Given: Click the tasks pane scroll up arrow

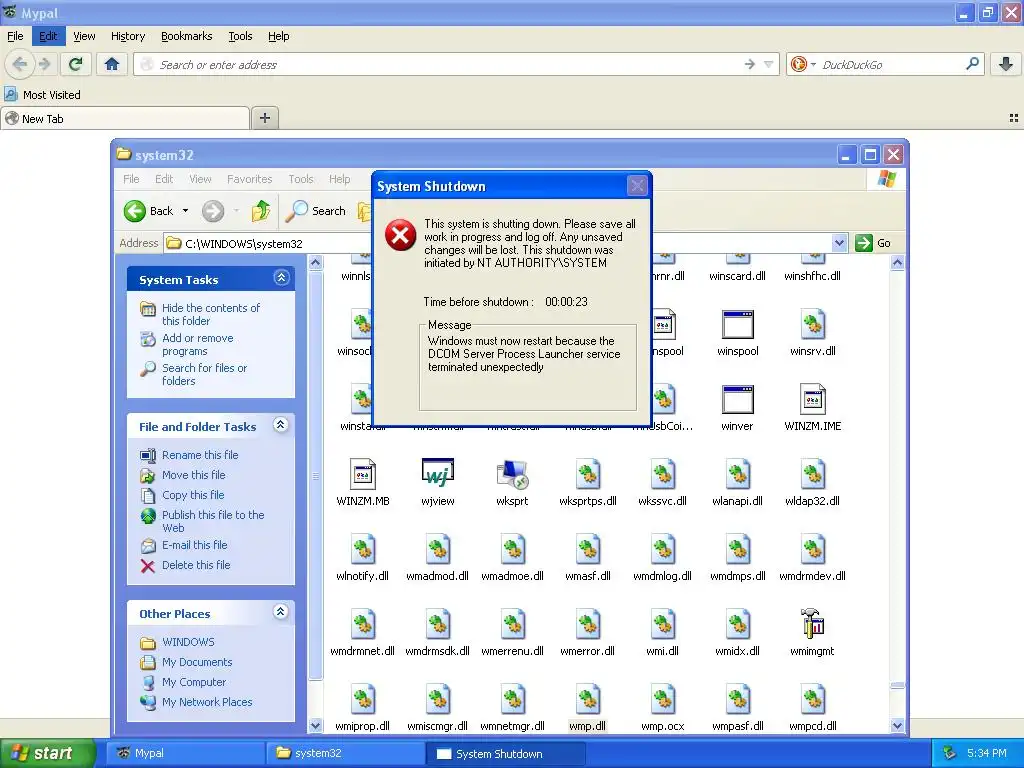Looking at the screenshot, I should (315, 263).
